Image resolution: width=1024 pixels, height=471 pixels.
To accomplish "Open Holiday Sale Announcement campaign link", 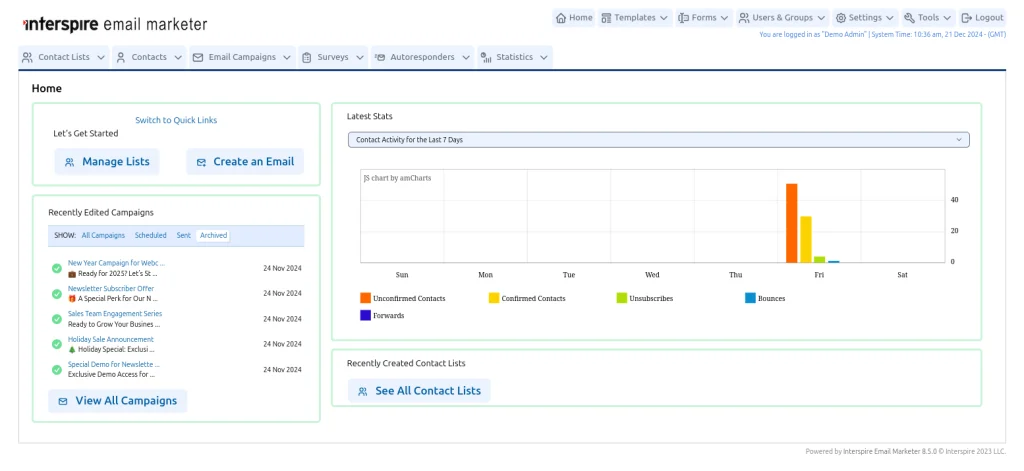I will pyautogui.click(x=111, y=339).
